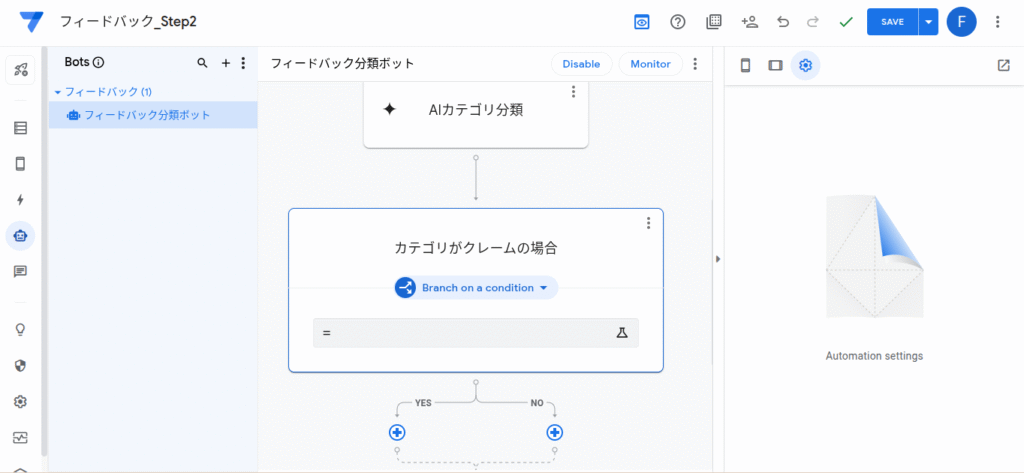Collapse the フィードバック (1) bot group

point(58,92)
